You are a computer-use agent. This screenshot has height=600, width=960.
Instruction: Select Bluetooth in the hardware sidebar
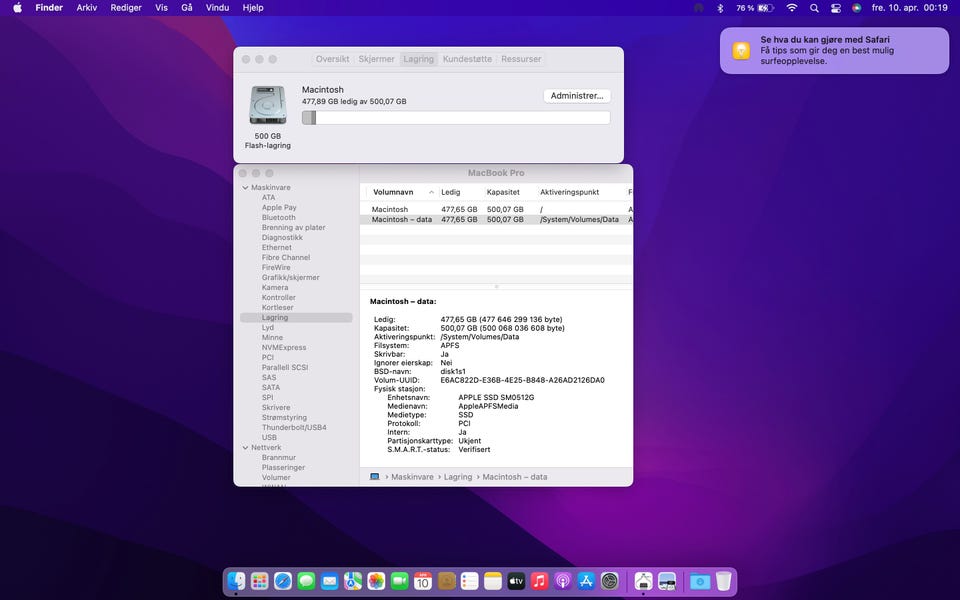tap(279, 217)
